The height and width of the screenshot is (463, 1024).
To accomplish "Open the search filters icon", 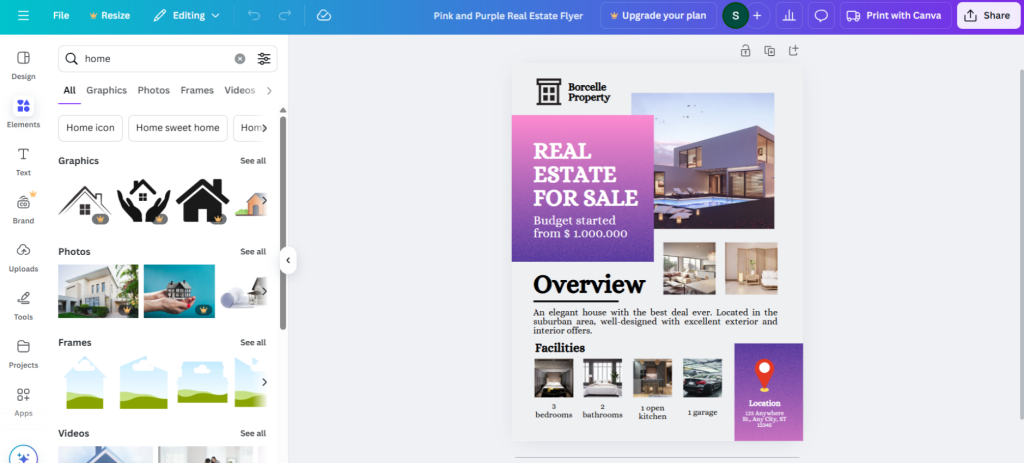I will (264, 59).
